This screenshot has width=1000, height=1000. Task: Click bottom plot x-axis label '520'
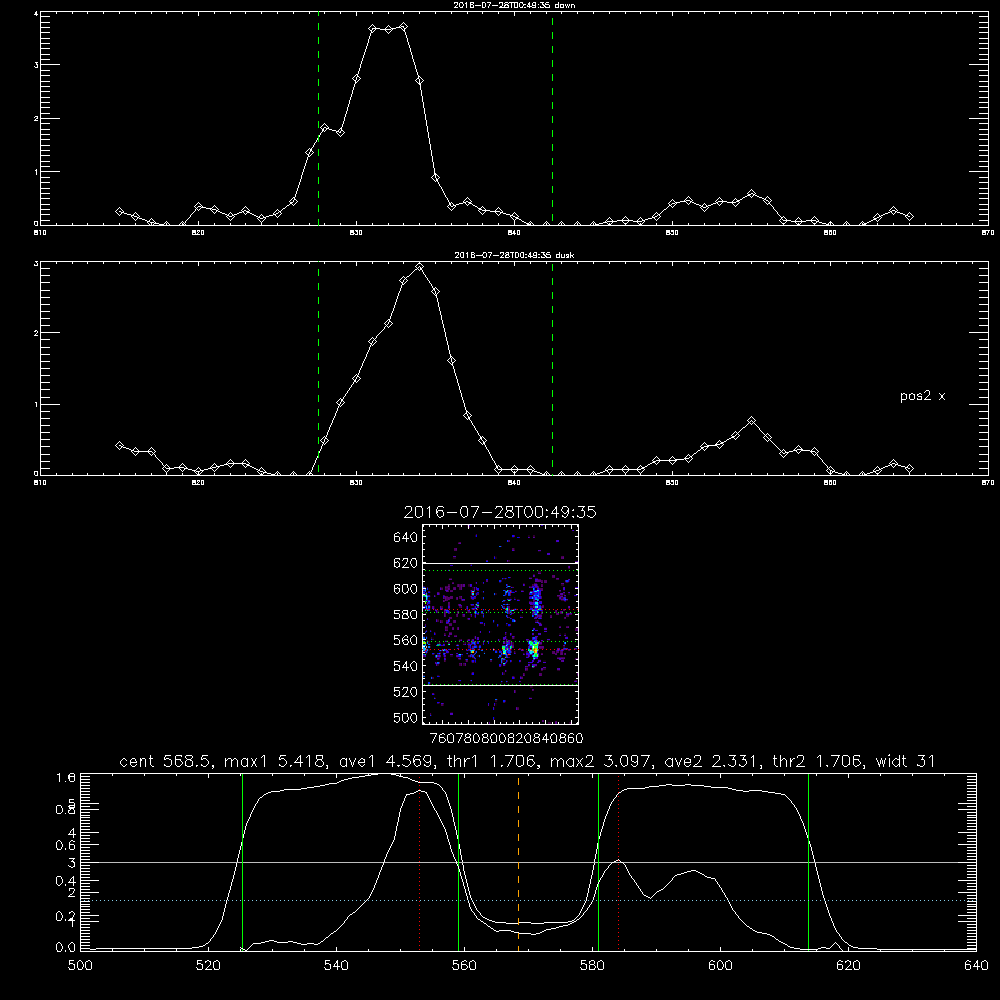[208, 966]
